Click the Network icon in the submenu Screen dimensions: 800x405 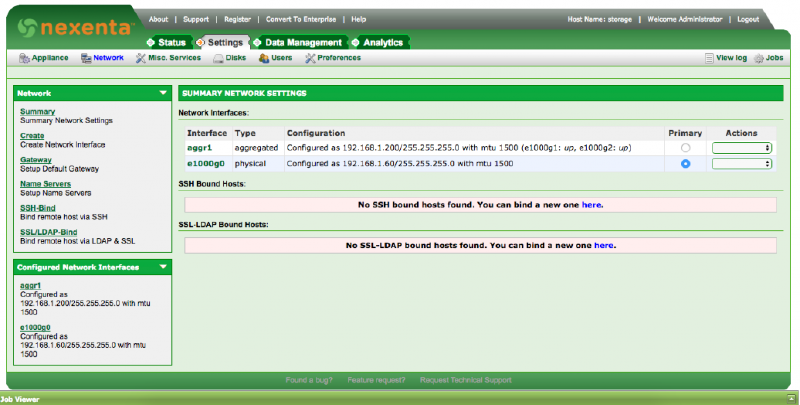[x=86, y=59]
